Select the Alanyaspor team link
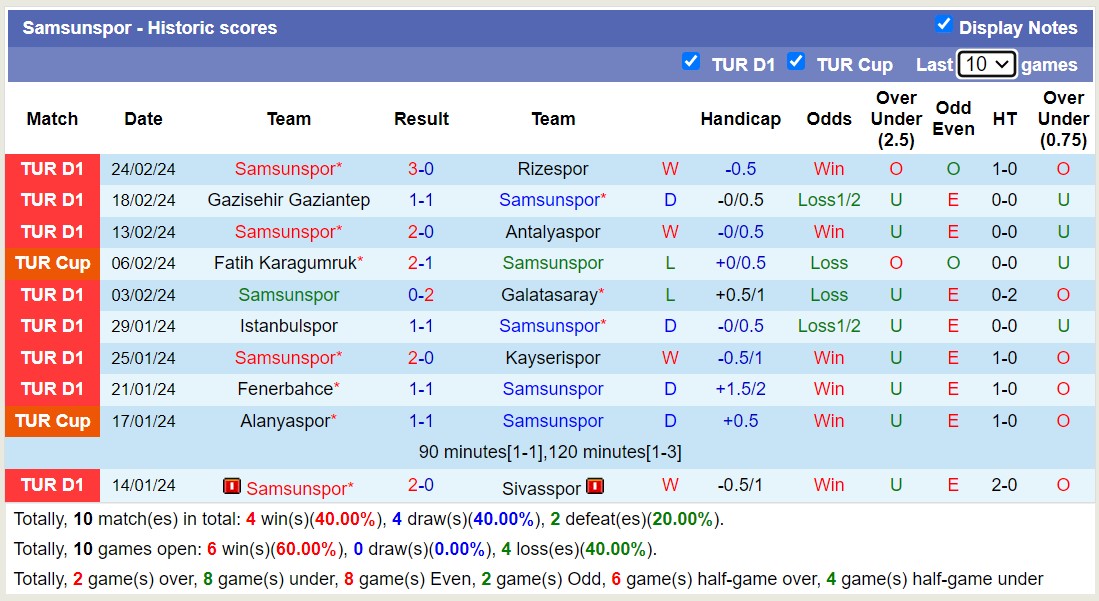Viewport: 1099px width, 601px height. pyautogui.click(x=285, y=421)
